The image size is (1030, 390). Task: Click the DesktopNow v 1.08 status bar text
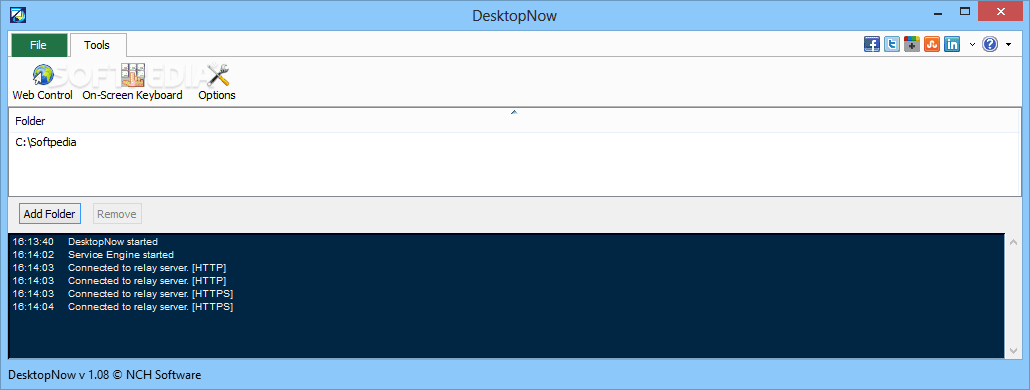104,376
